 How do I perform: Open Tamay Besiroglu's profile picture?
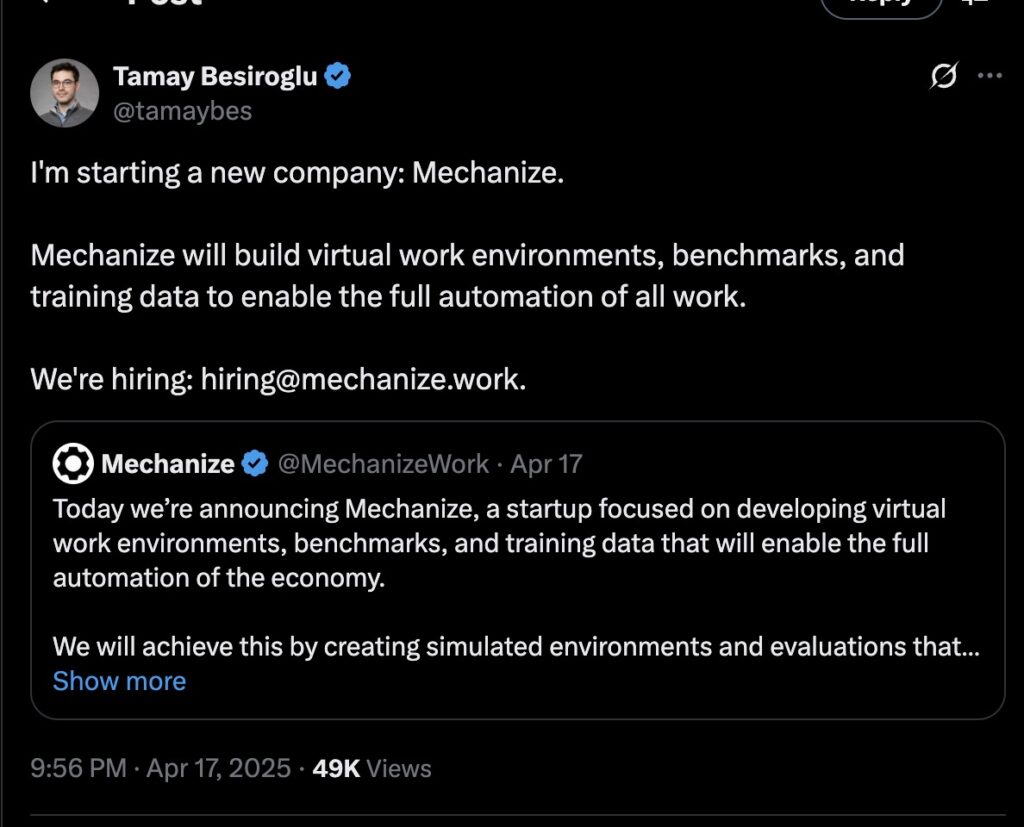click(64, 93)
